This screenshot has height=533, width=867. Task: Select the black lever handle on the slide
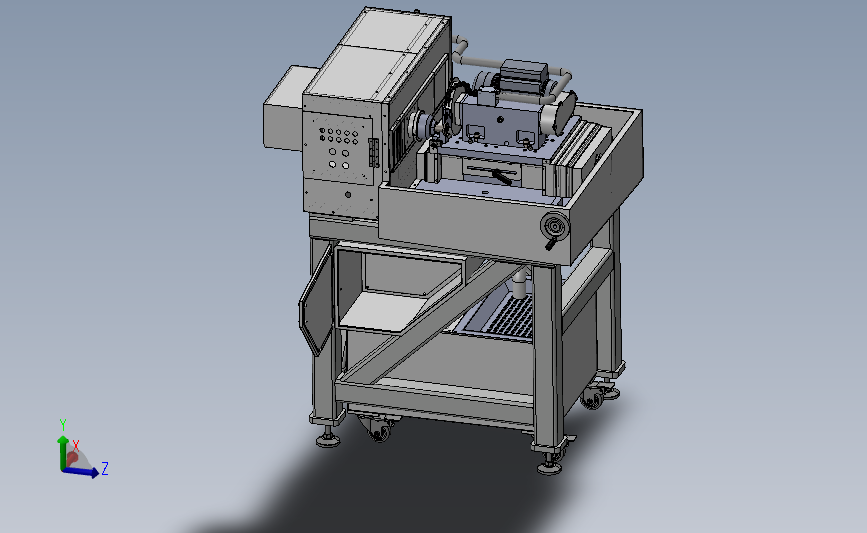[501, 177]
